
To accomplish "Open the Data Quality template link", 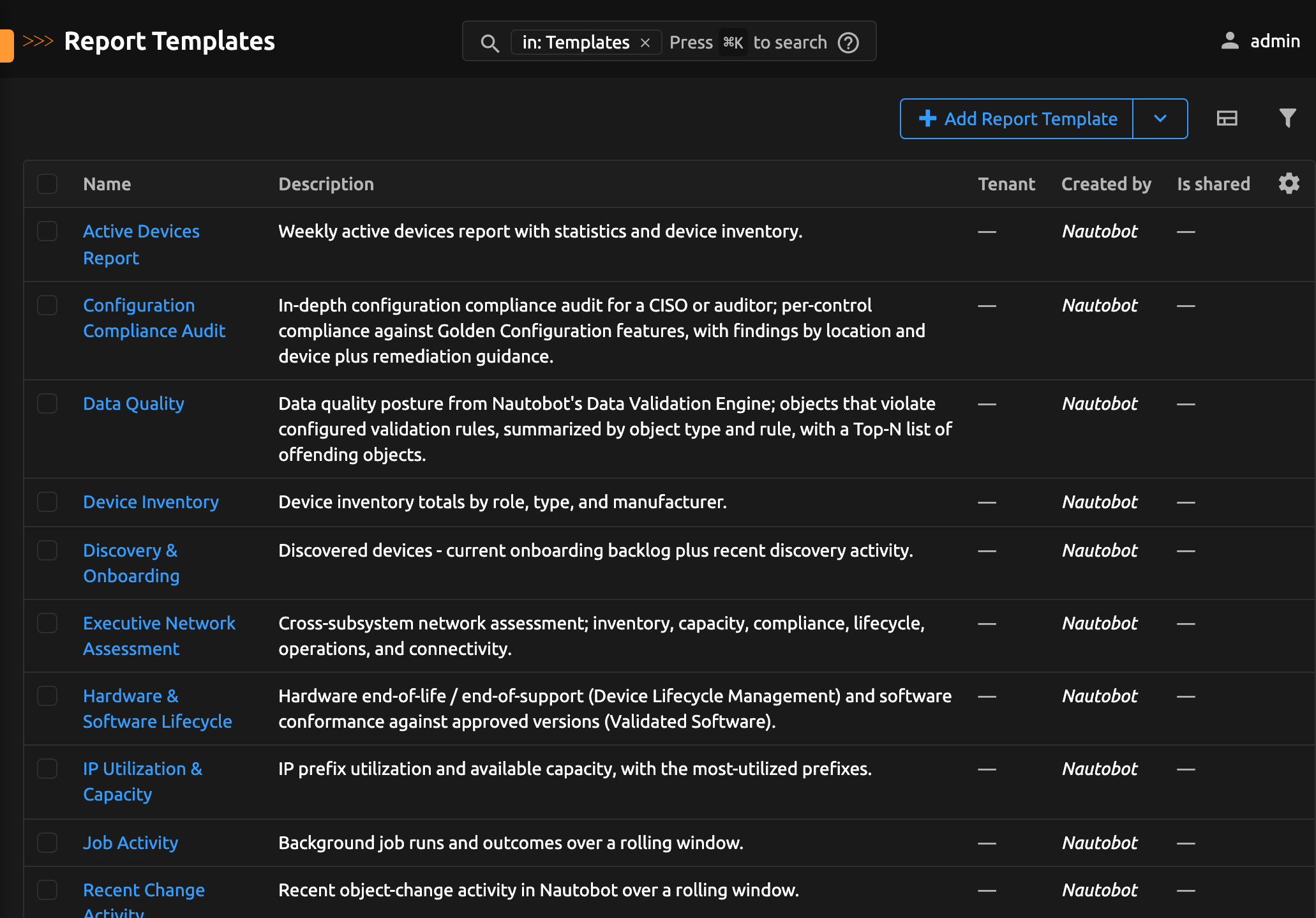I will (133, 403).
